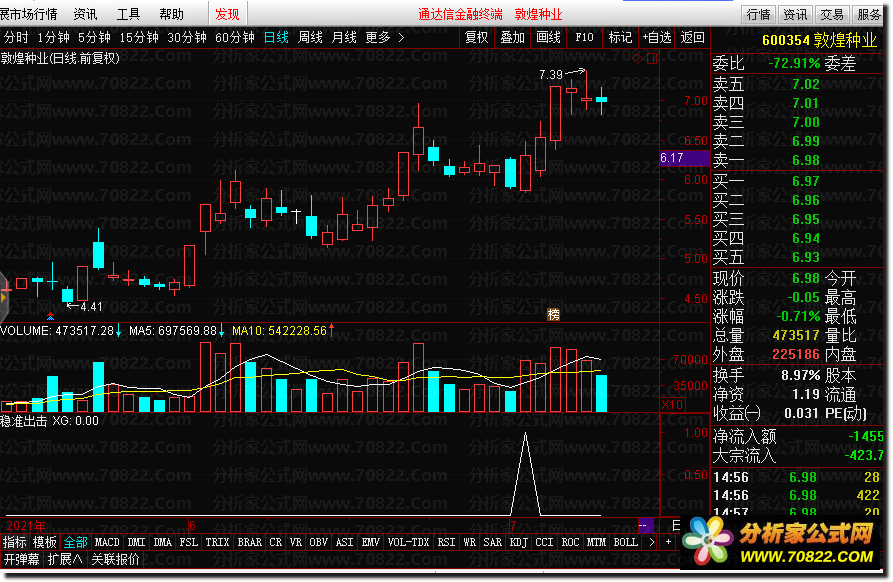Open F10 company information
893x582 pixels.
pos(584,38)
